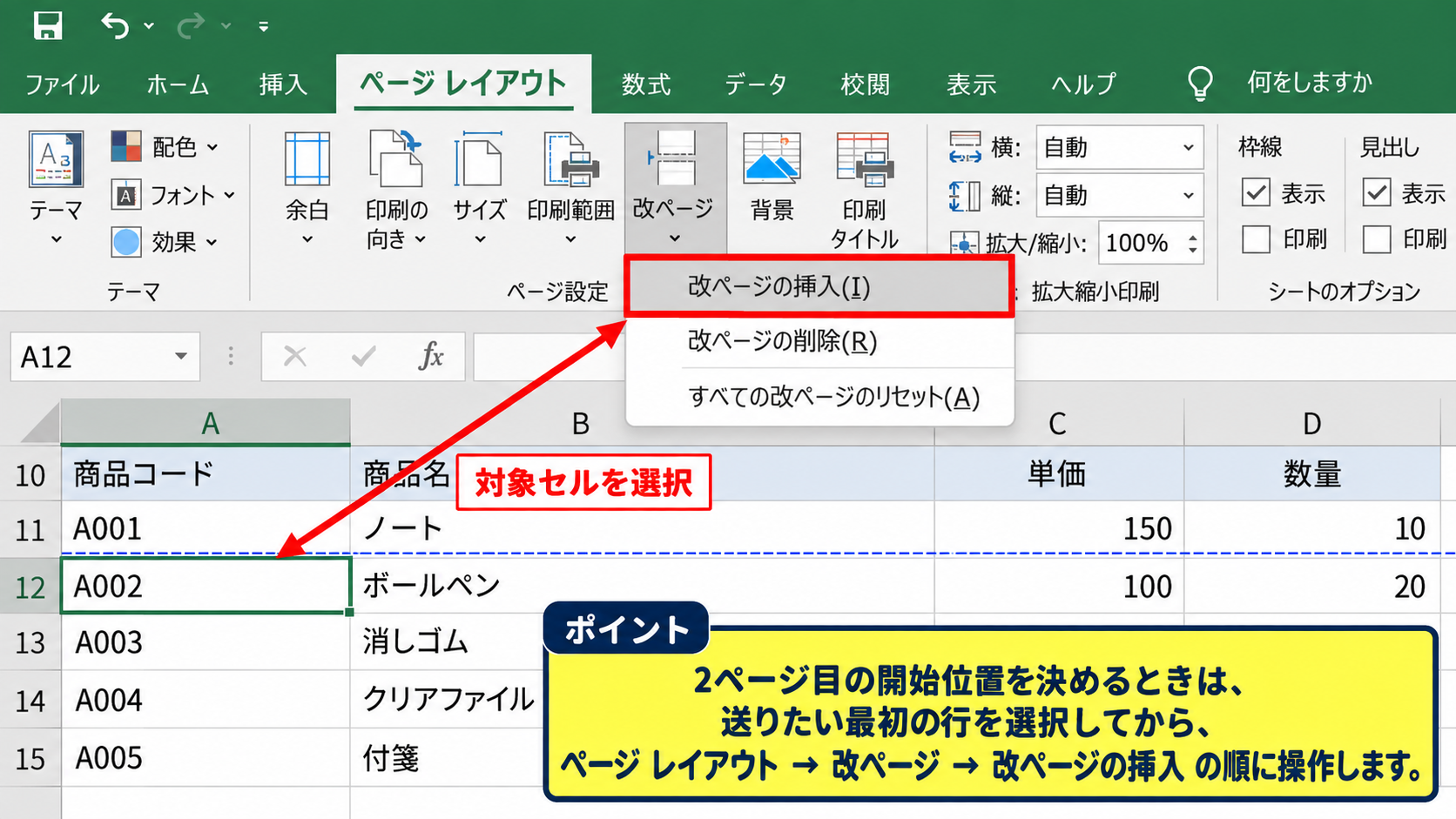The image size is (1456, 819).
Task: Toggle 枠線 表示 gridlines view checkbox
Action: point(1256,192)
